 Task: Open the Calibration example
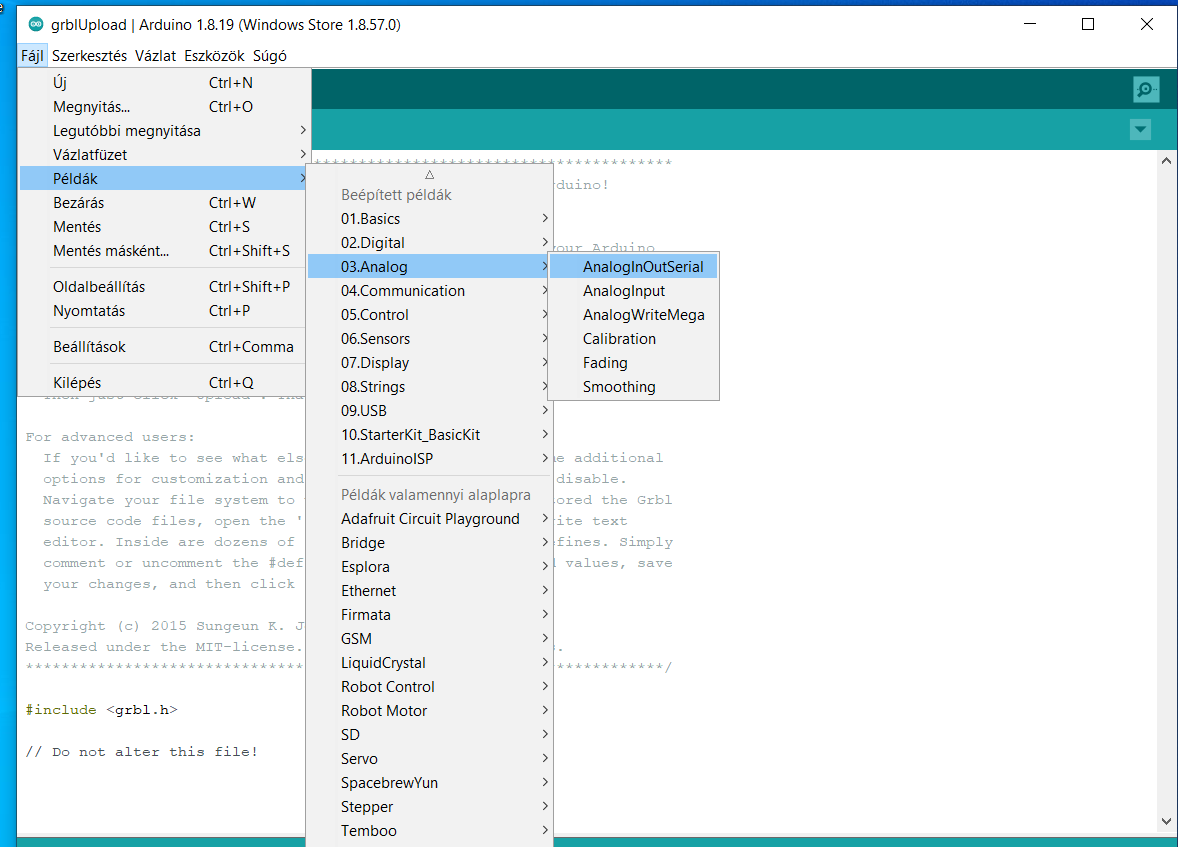pyautogui.click(x=633, y=339)
